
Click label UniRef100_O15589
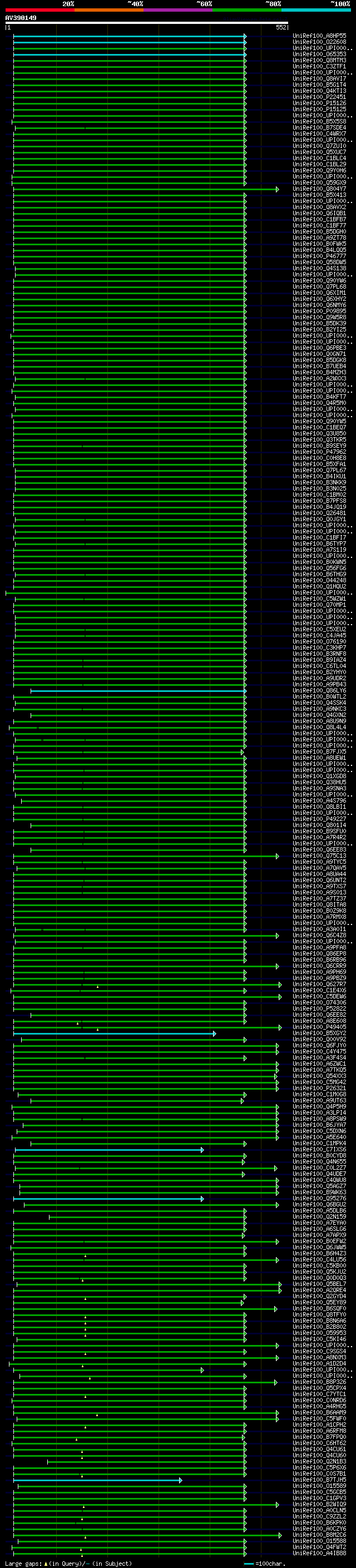point(319,1486)
